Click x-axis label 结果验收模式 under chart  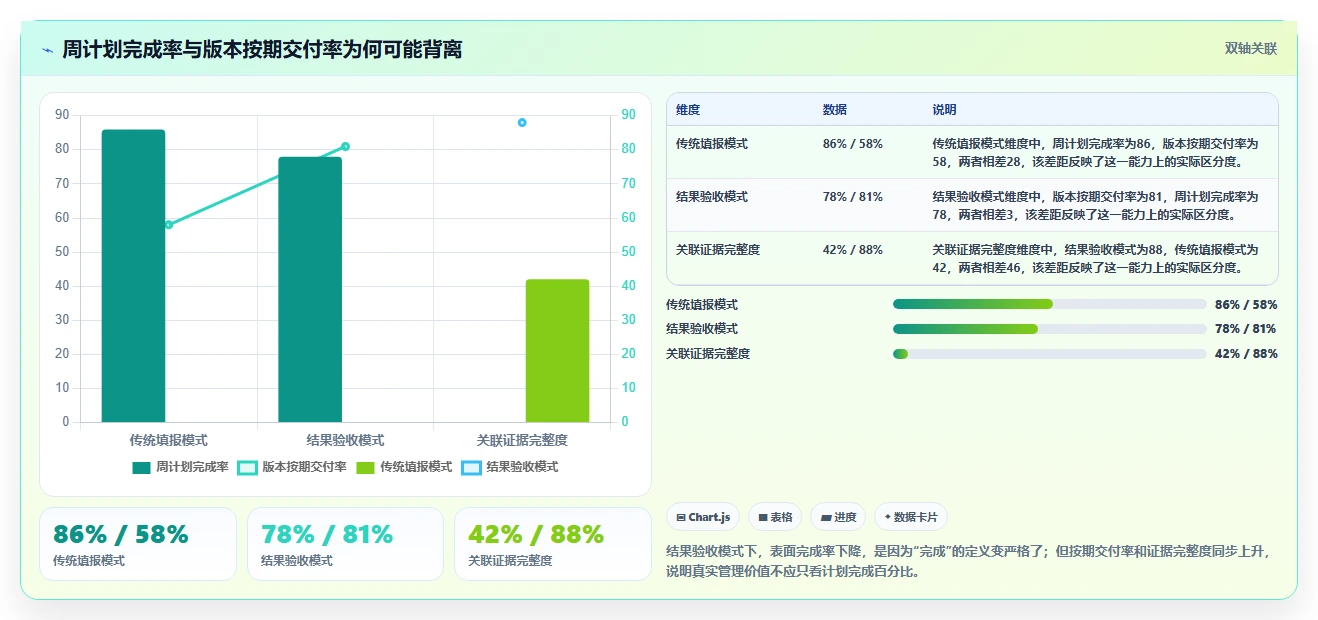point(345,440)
